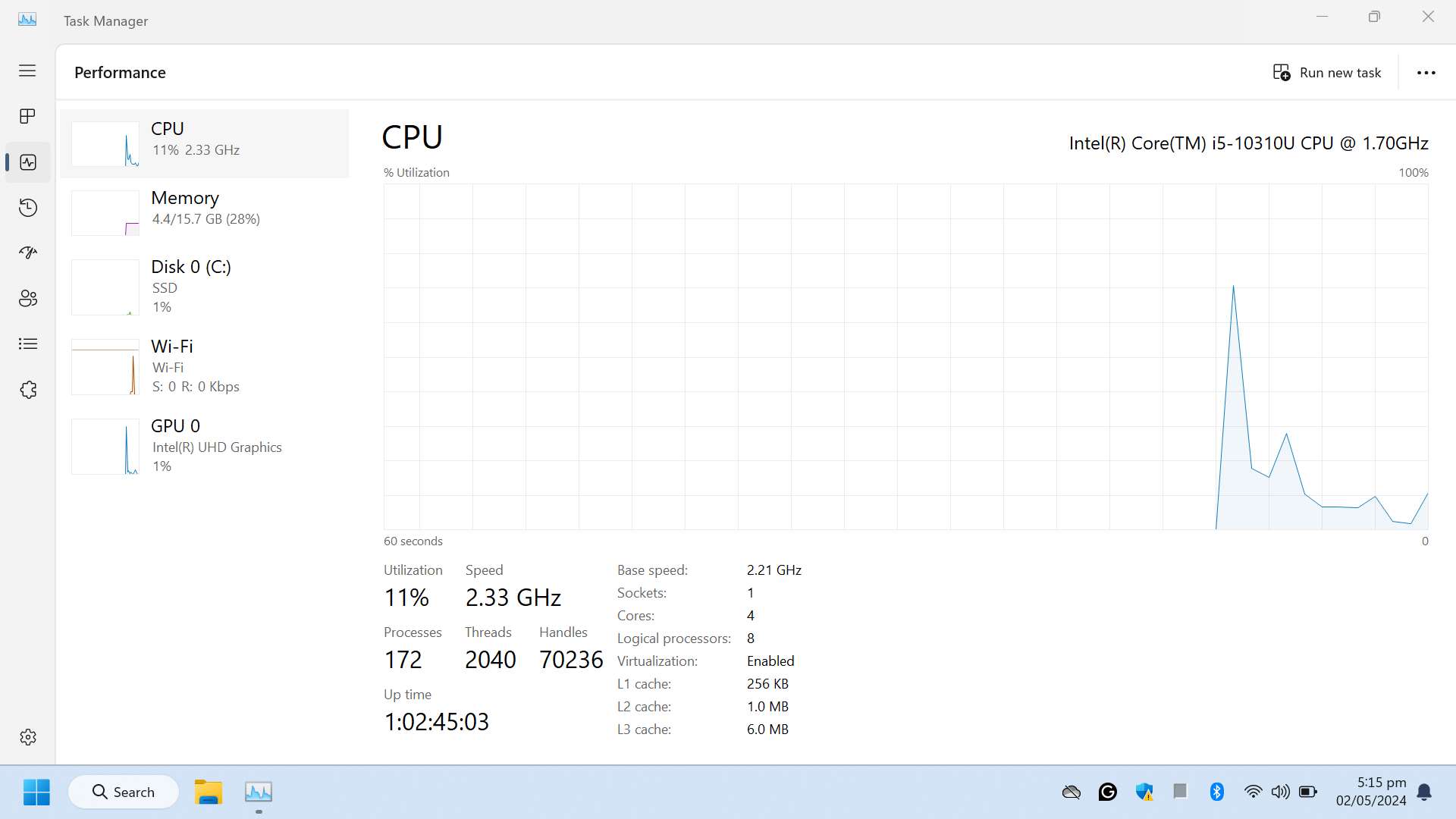Open the Startup apps page icon
The image size is (1456, 819).
[28, 253]
